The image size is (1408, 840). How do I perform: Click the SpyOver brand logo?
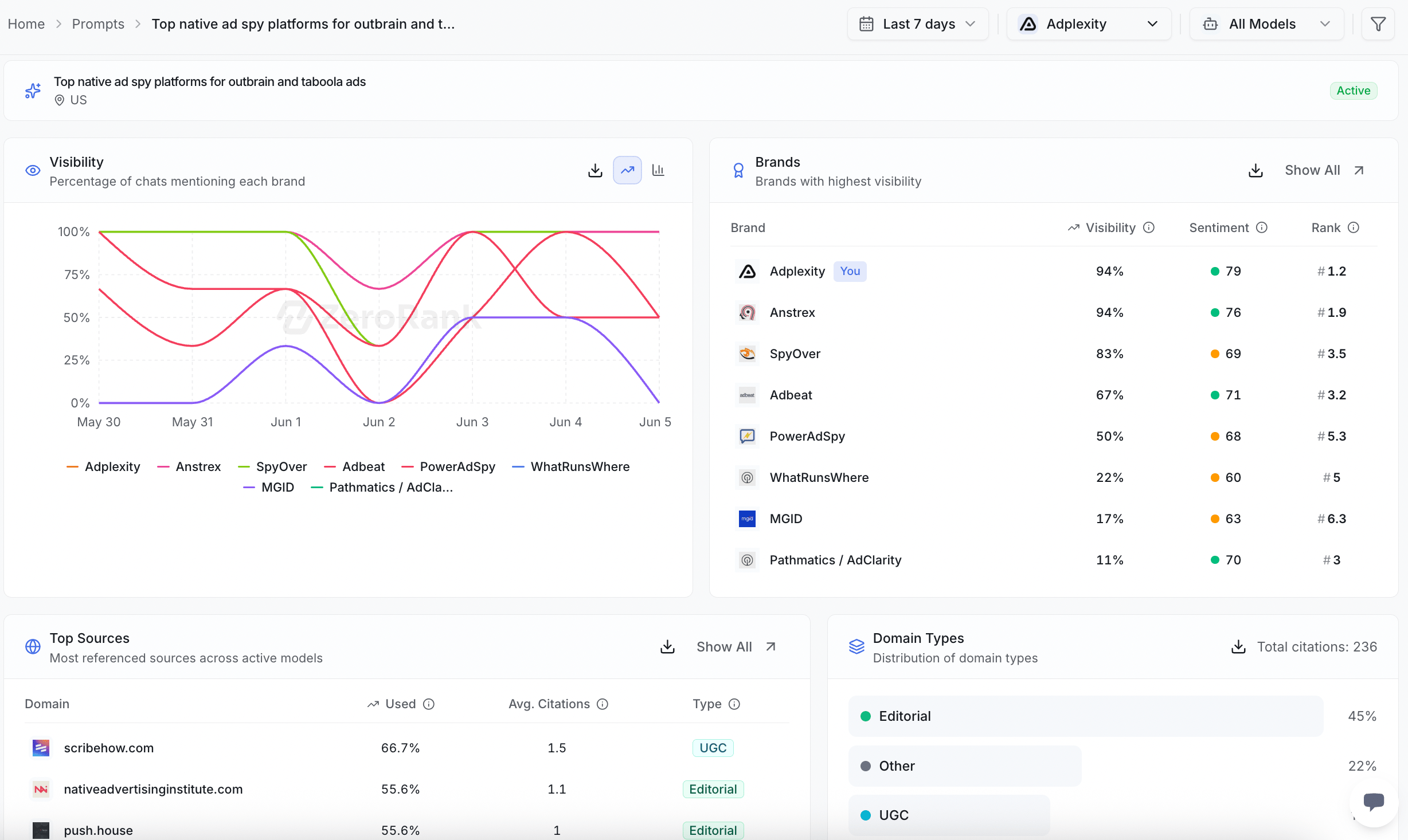pyautogui.click(x=748, y=354)
